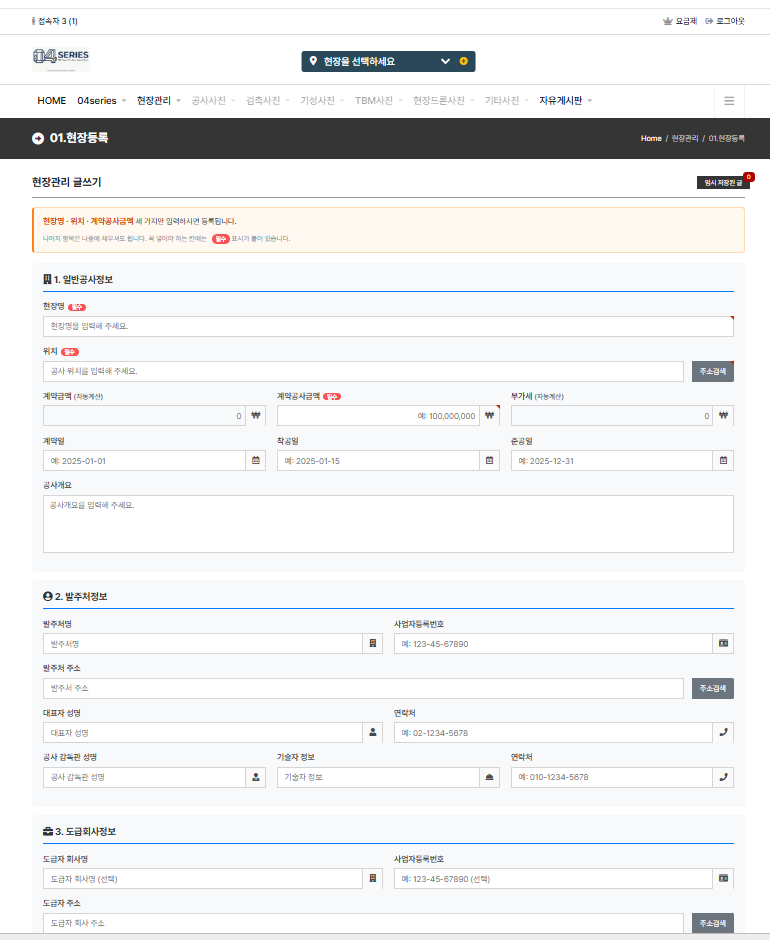
Task: Expand the 기타사진 menu
Action: (507, 101)
